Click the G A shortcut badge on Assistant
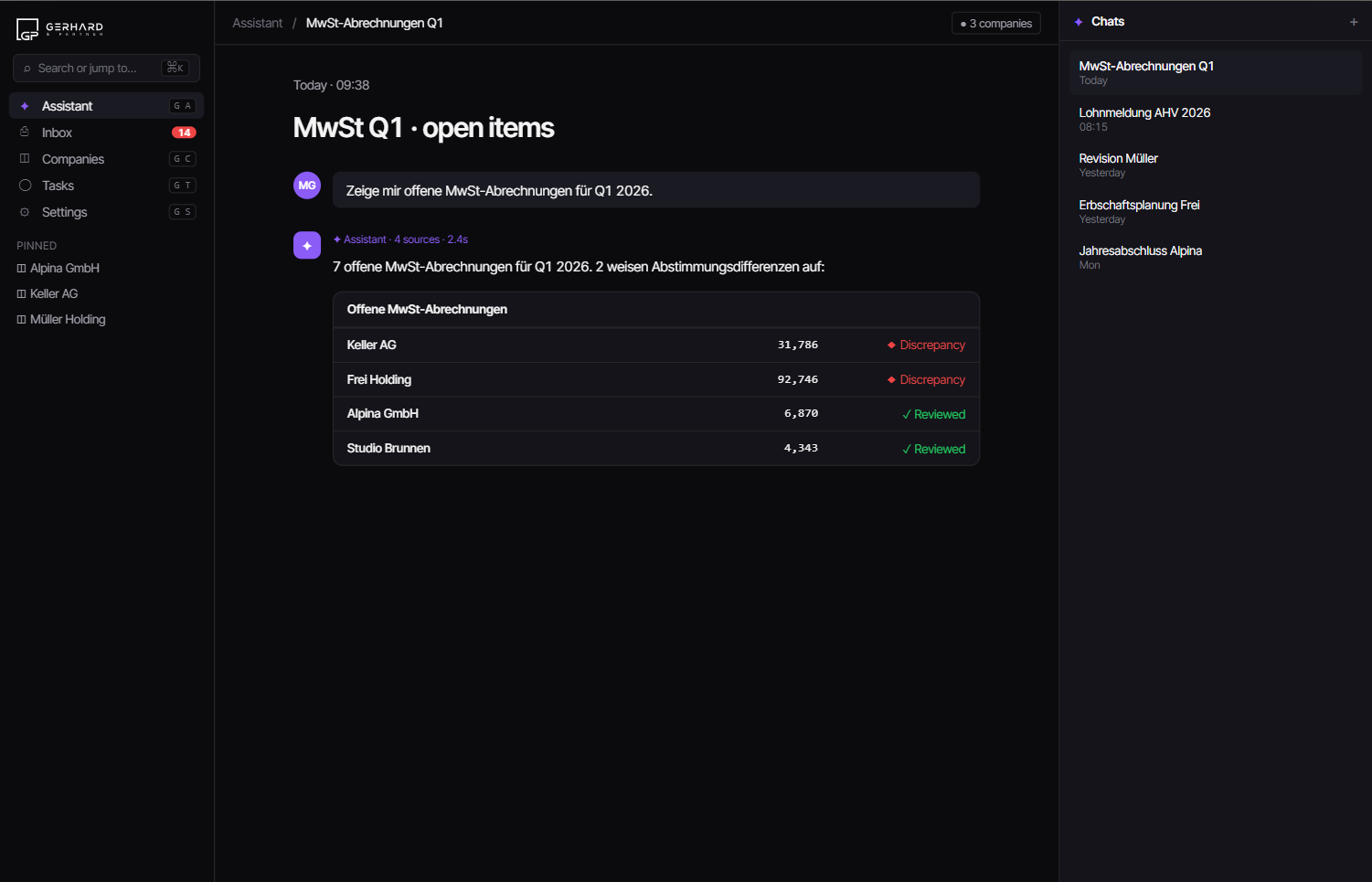This screenshot has height=882, width=1372. 183,106
